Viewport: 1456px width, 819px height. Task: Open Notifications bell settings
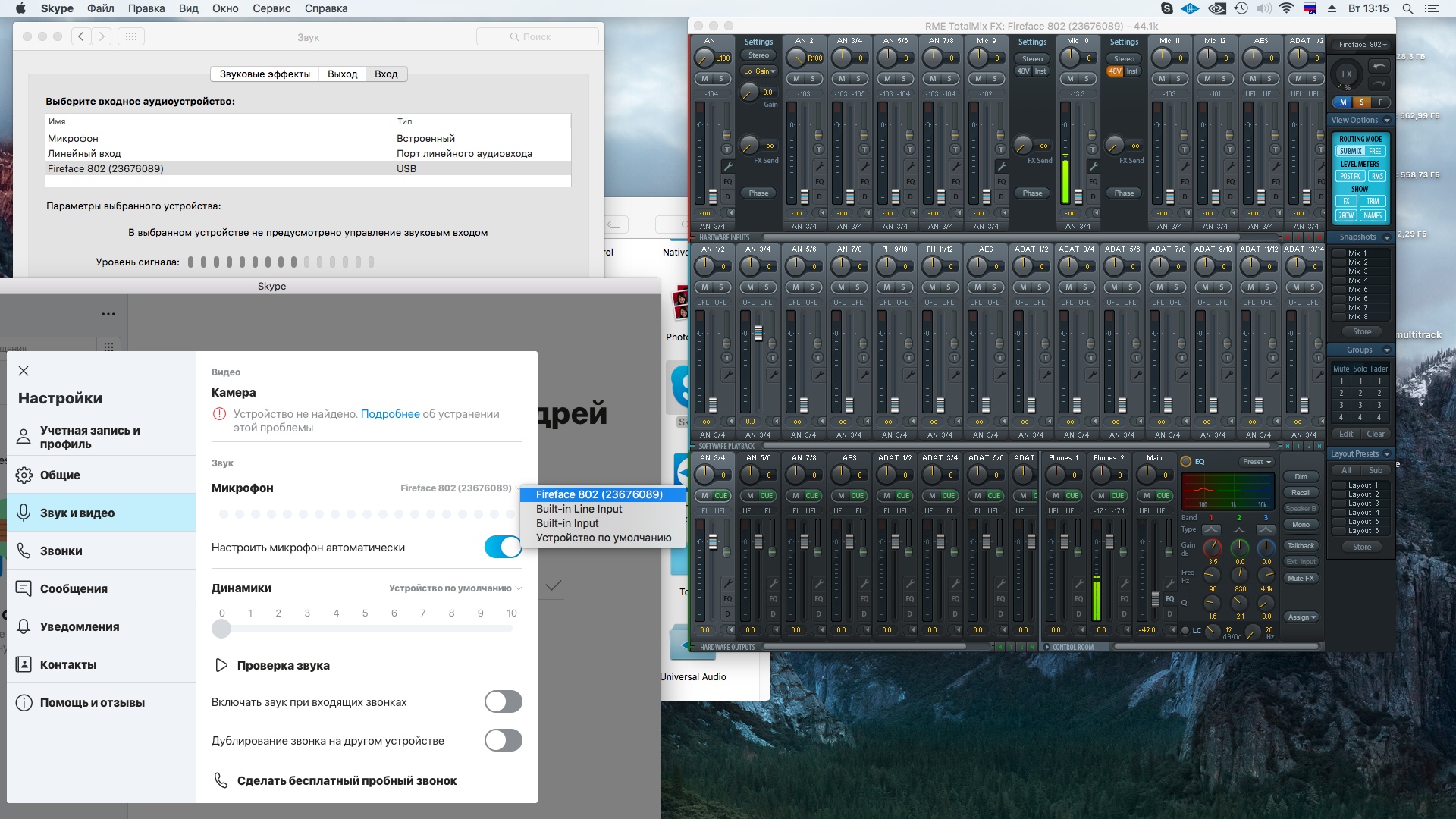tap(24, 626)
